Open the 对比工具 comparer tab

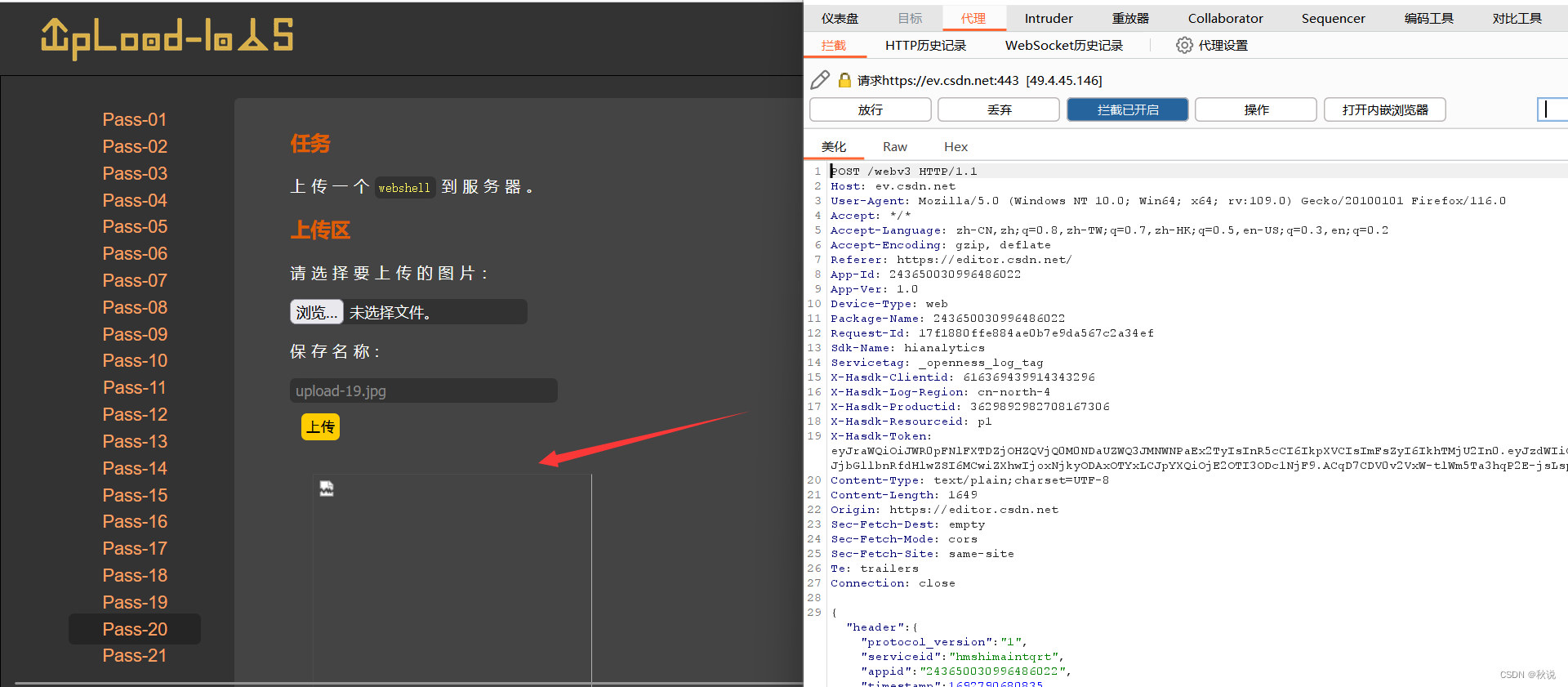tap(1517, 18)
